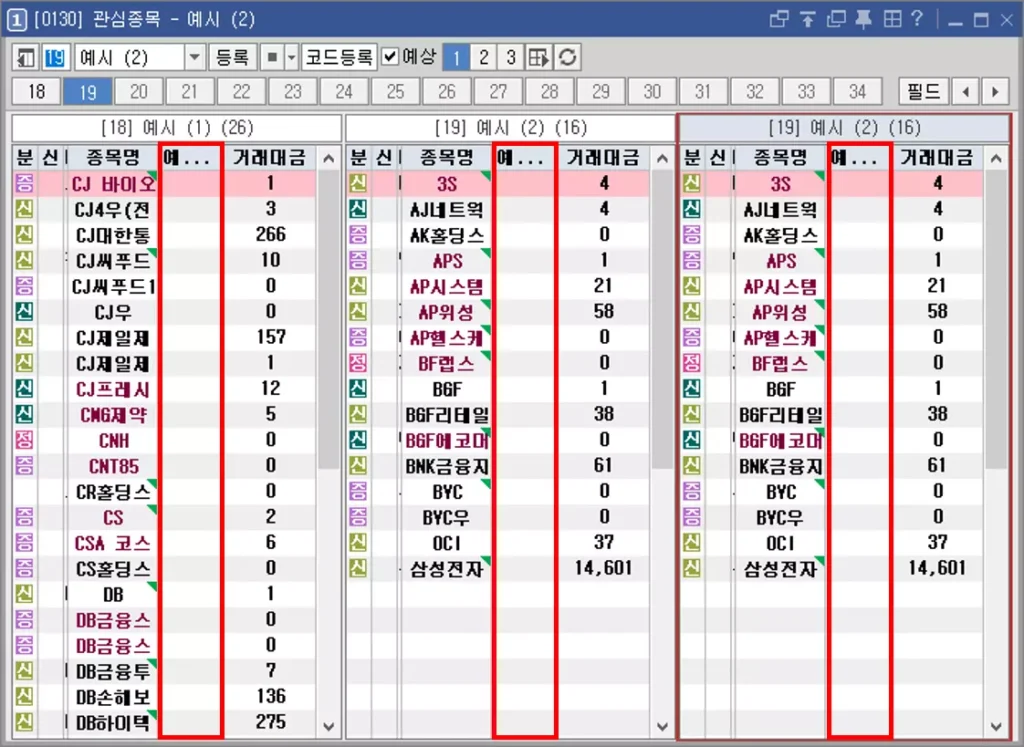Viewport: 1024px width, 747px height.
Task: Click the circular refresh icon in toolbar
Action: 568,57
